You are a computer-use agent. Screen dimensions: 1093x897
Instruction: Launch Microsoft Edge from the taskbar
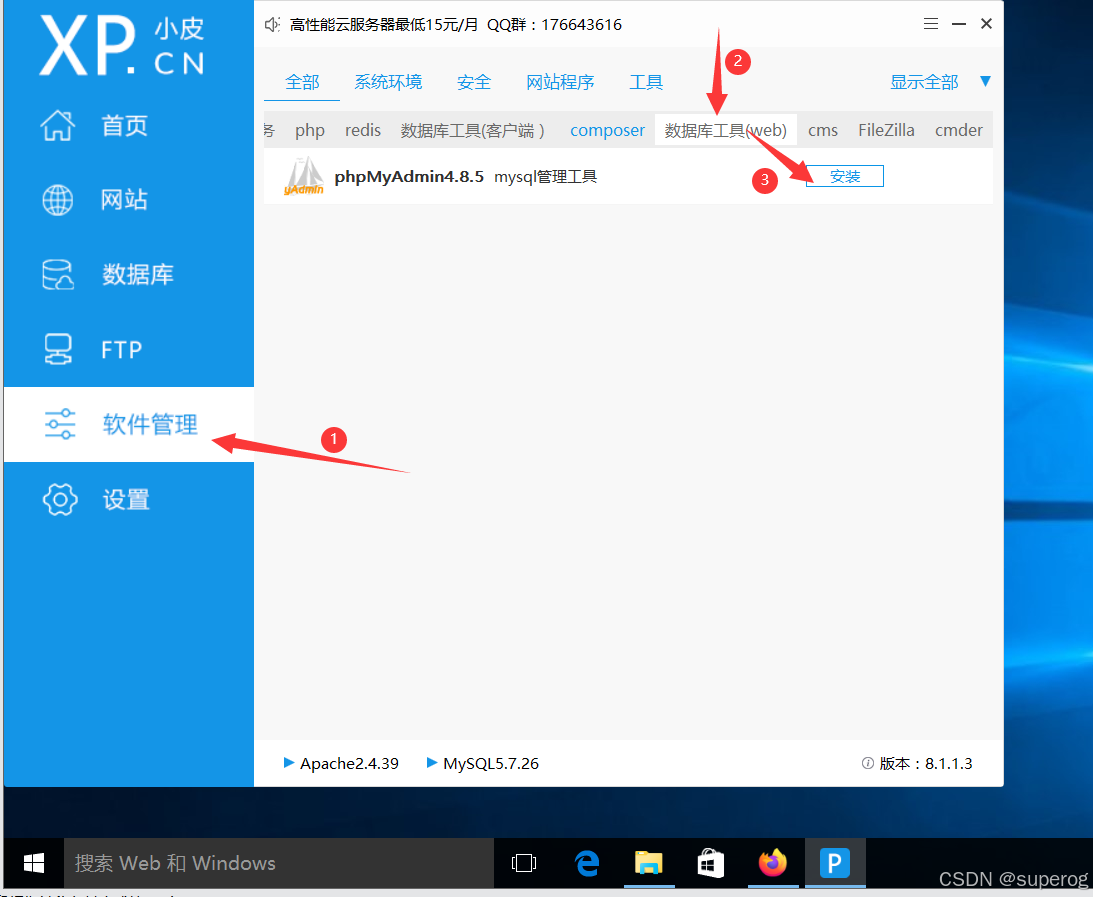(x=587, y=863)
